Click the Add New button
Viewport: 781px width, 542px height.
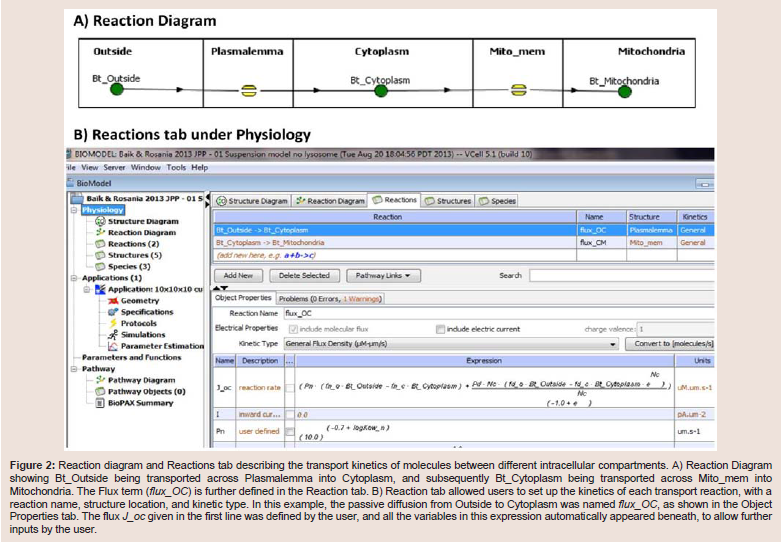pyautogui.click(x=238, y=275)
